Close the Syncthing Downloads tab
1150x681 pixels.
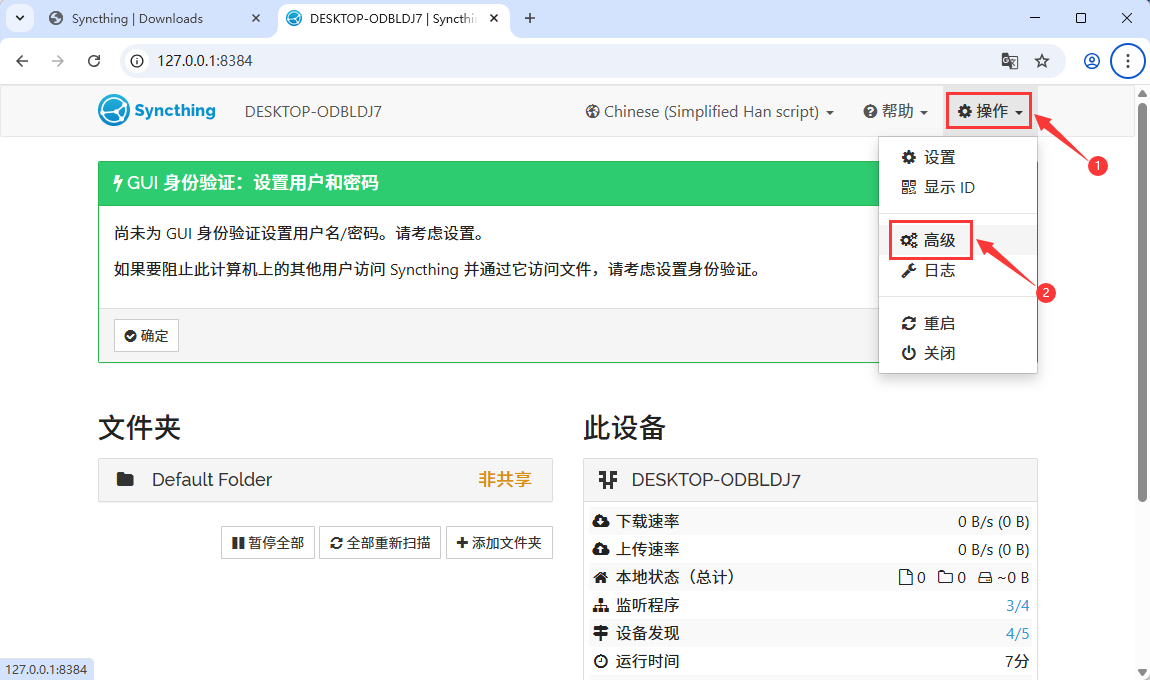tap(255, 18)
